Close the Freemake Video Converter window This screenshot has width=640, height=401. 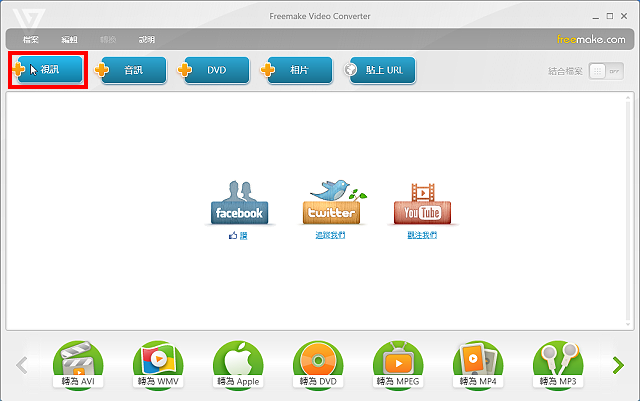[x=624, y=16]
